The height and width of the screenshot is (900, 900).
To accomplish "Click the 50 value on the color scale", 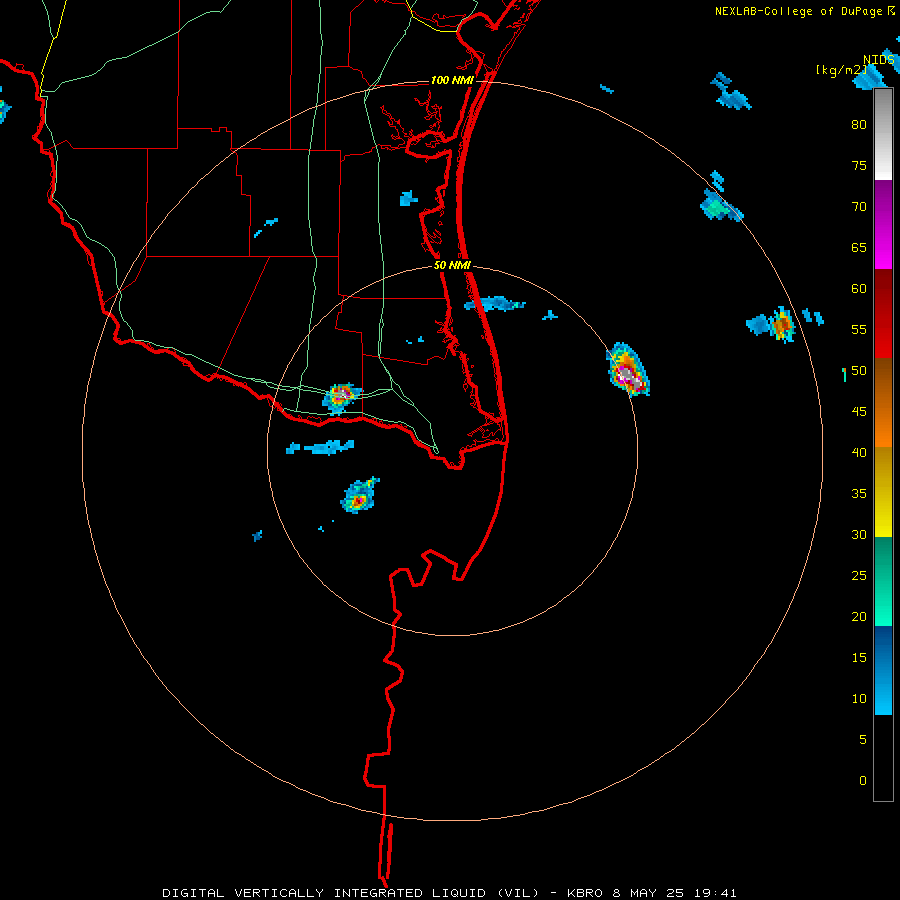I will pos(859,370).
